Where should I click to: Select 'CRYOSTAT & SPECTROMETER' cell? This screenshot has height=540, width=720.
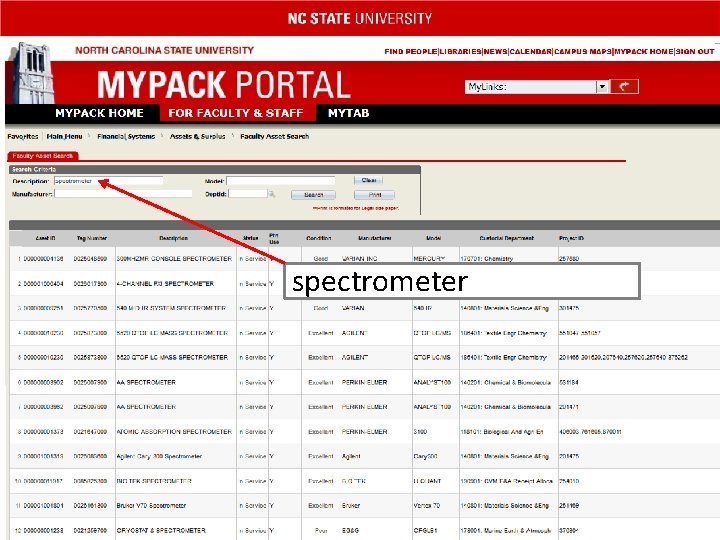161,530
